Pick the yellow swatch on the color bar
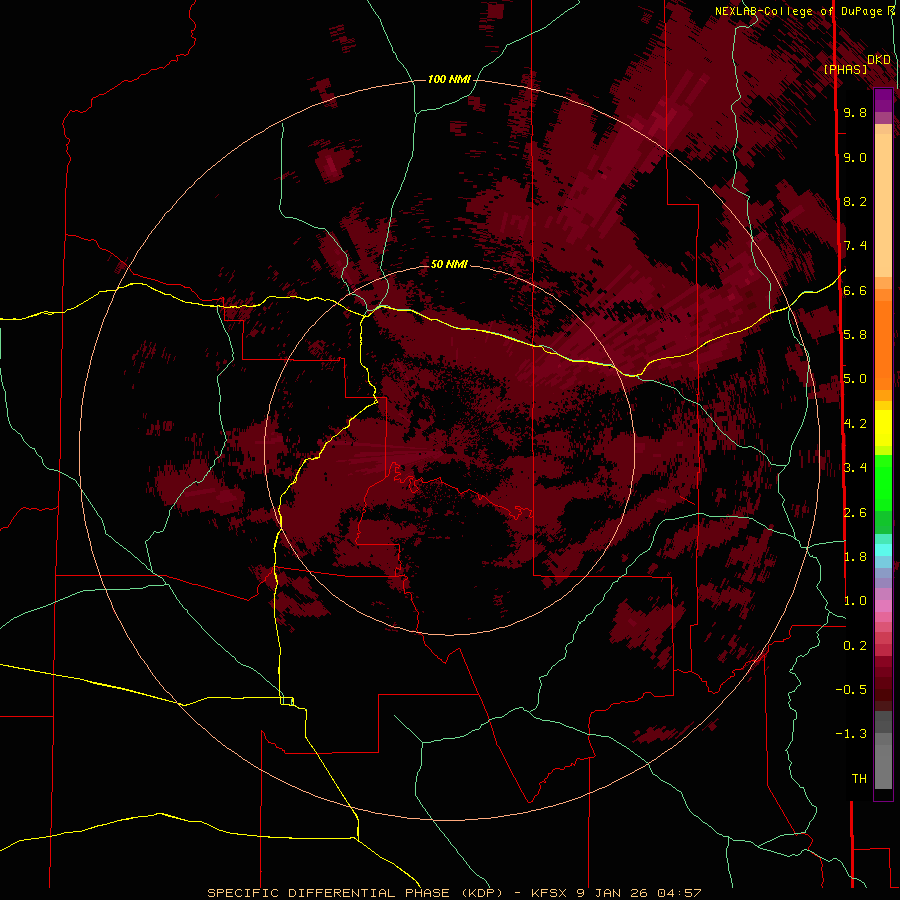Screen dimensions: 900x900 point(883,428)
